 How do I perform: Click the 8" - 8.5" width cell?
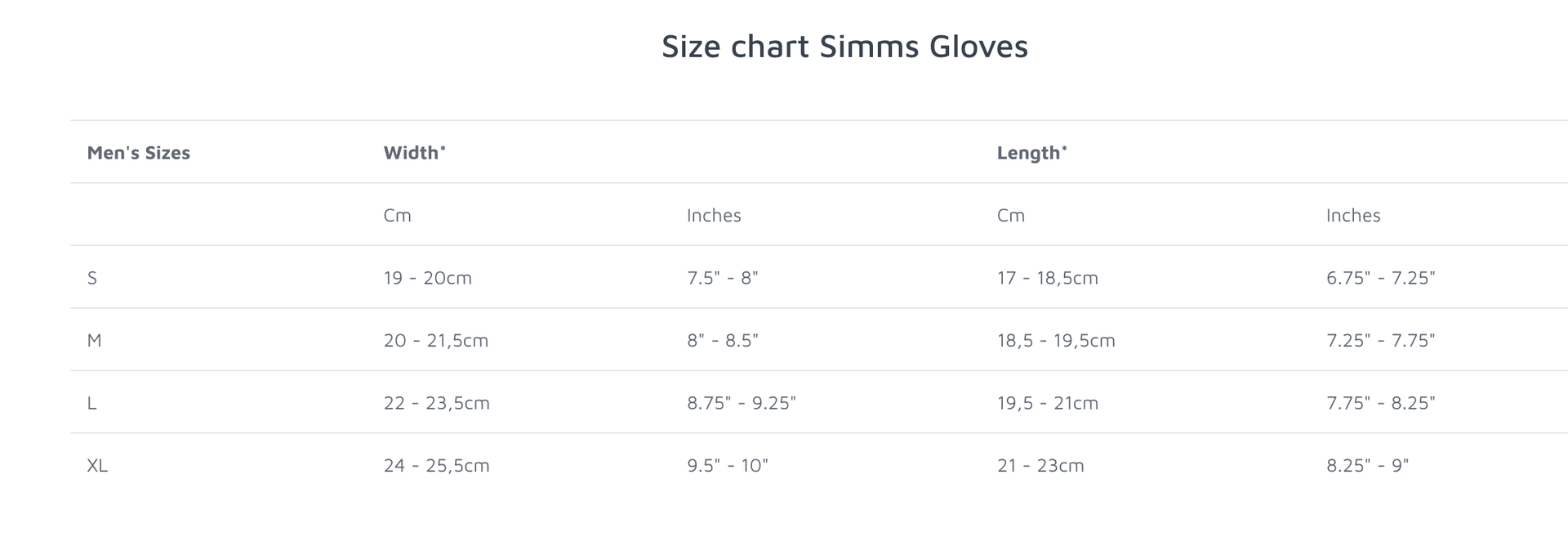click(x=723, y=340)
